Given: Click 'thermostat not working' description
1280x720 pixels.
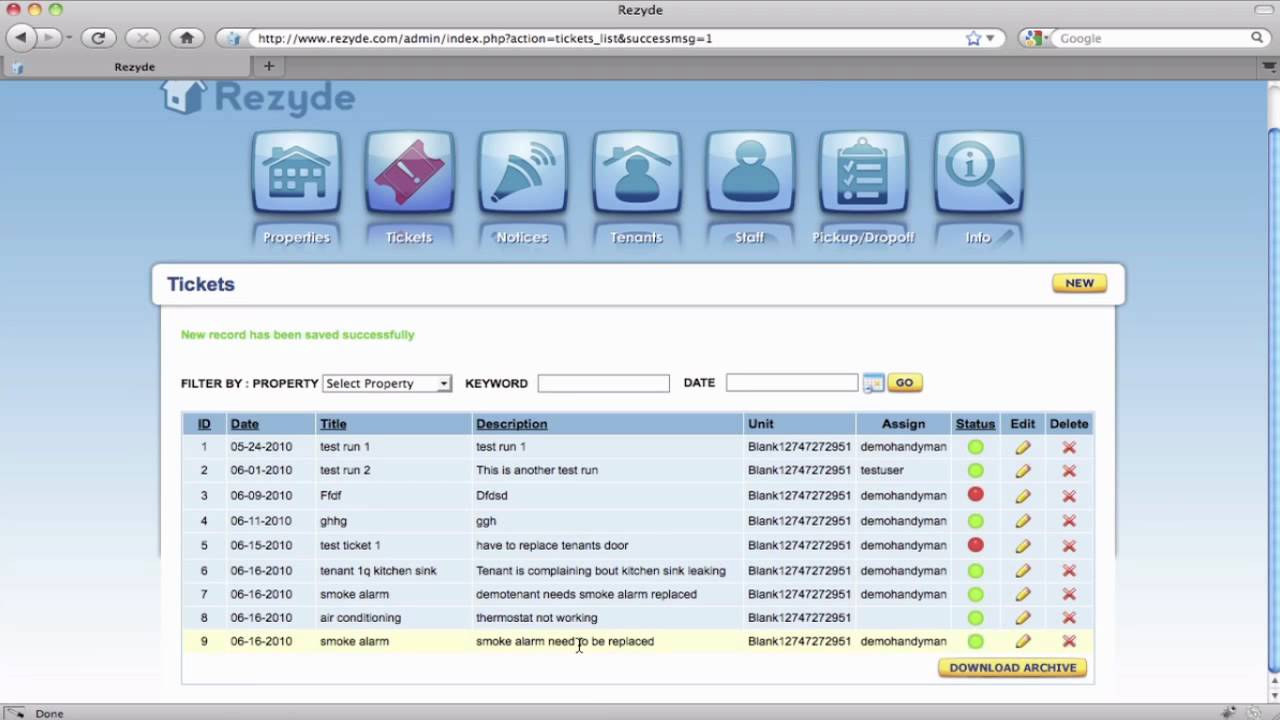Looking at the screenshot, I should pyautogui.click(x=536, y=618).
